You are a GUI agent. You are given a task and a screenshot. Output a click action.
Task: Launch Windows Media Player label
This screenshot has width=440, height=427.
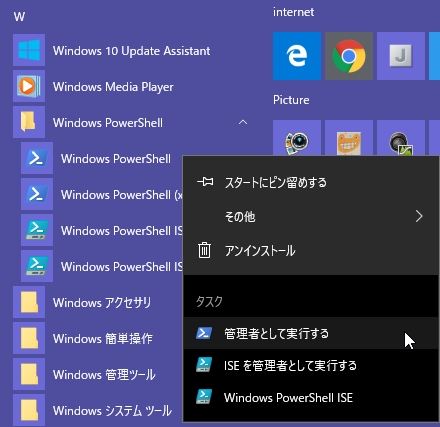(113, 87)
